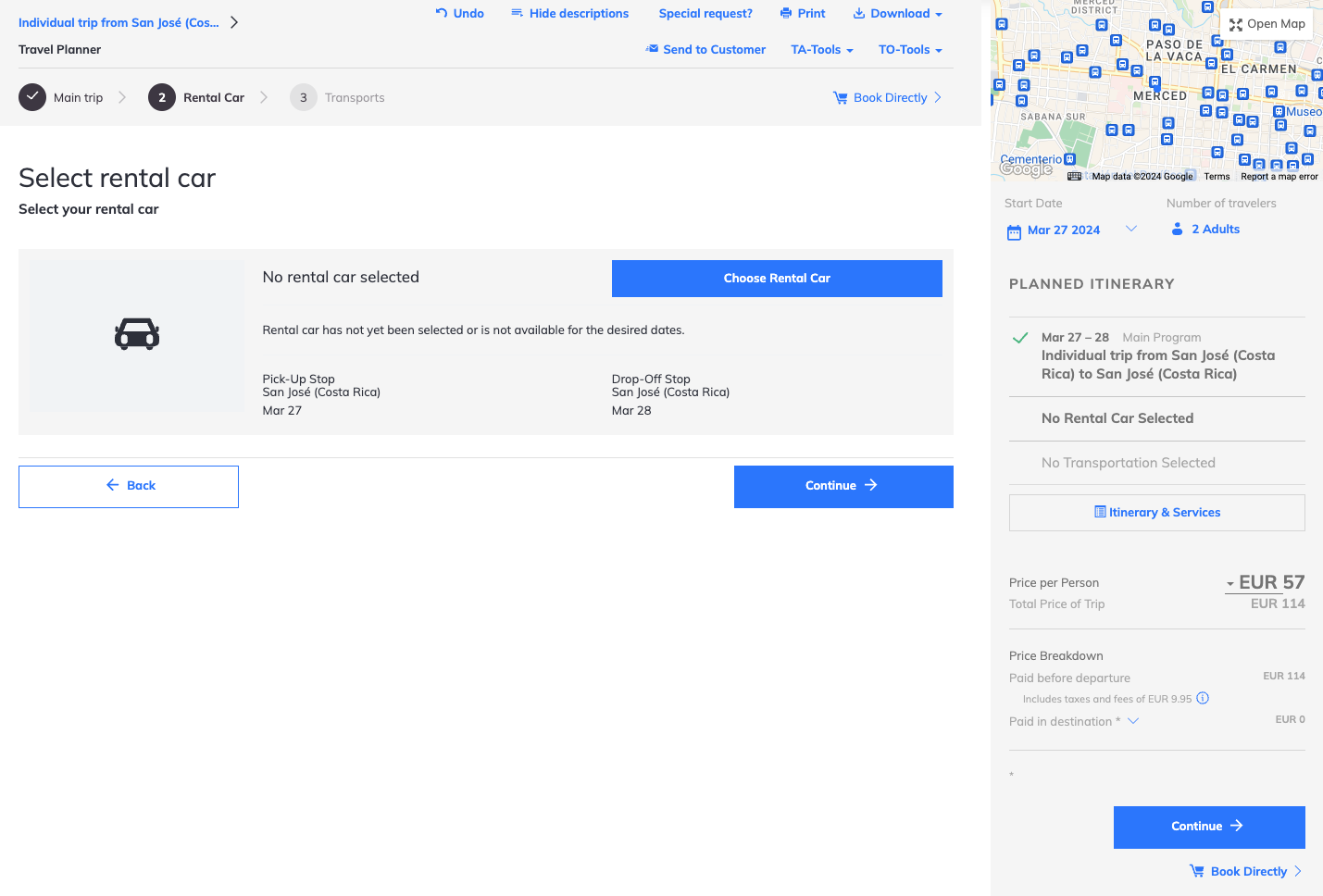Click the Back button label
1323x896 pixels.
pos(141,485)
